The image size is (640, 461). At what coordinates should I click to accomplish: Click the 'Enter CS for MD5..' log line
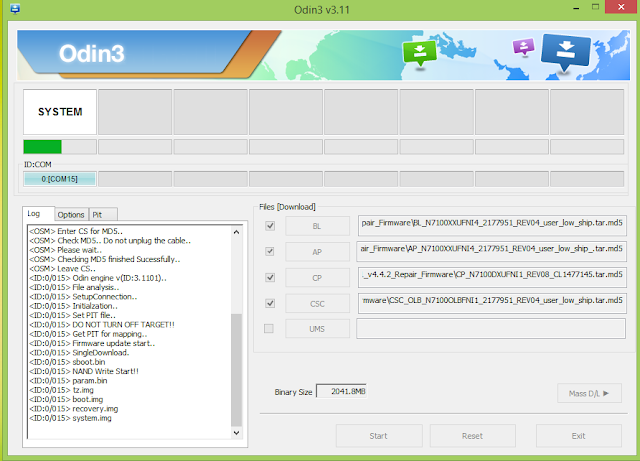(76, 231)
